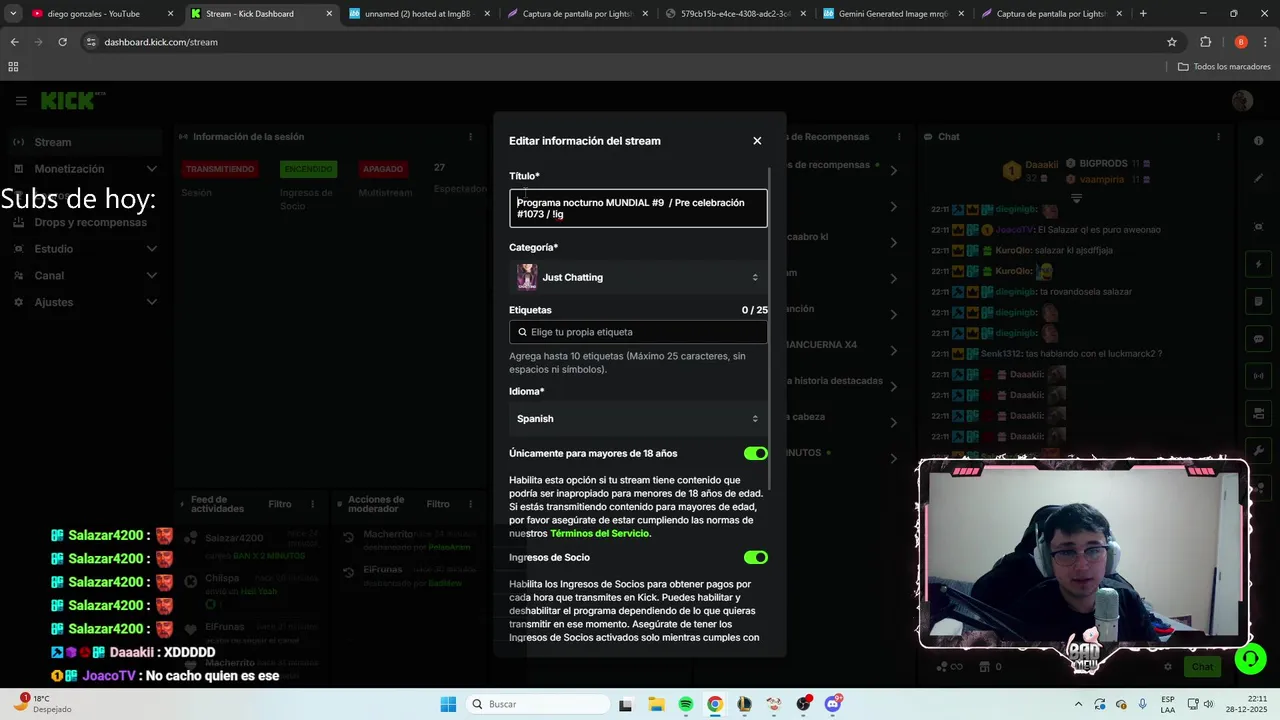Open a new browser tab

tap(1143, 14)
